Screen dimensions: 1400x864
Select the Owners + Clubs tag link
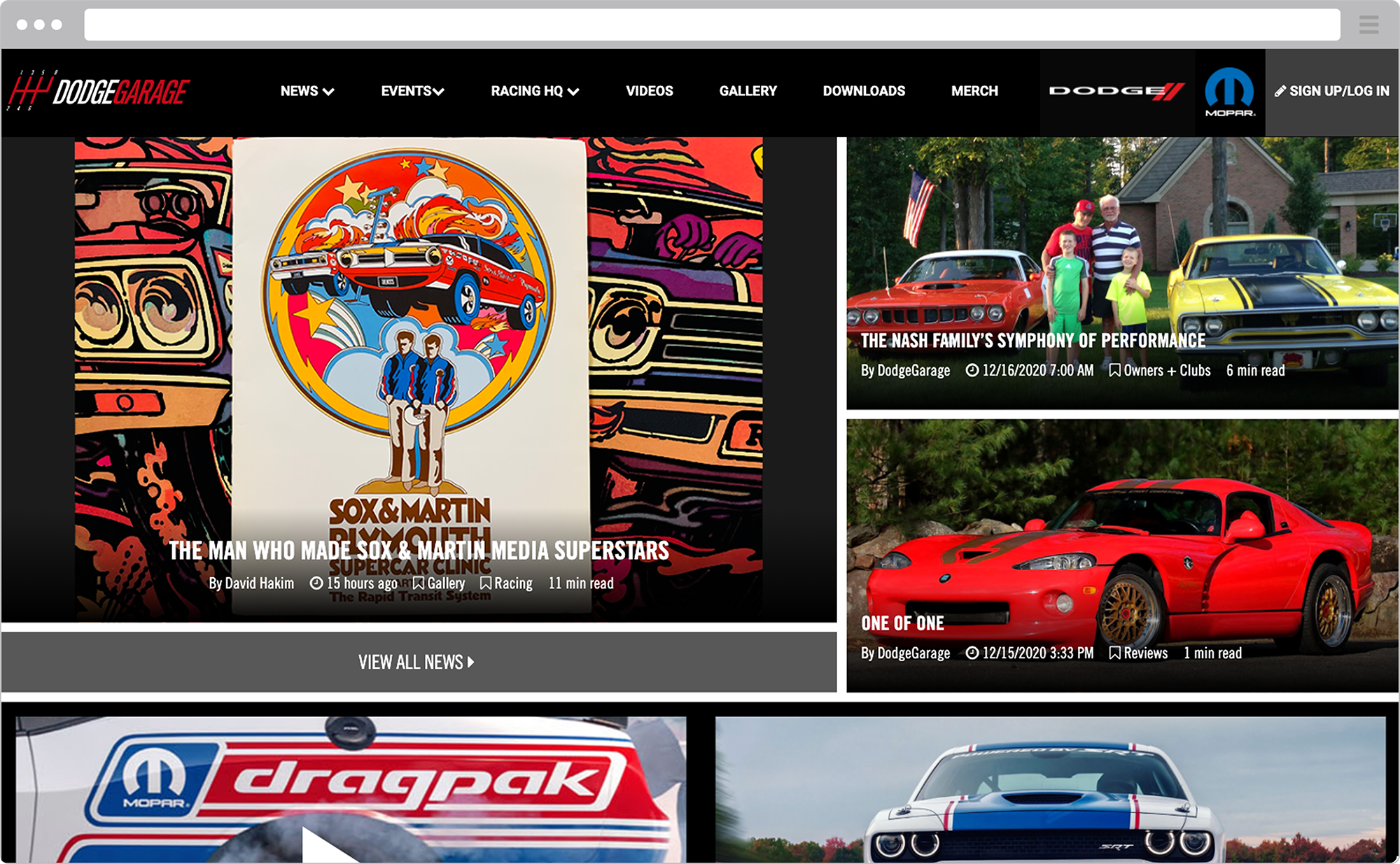coord(1167,370)
